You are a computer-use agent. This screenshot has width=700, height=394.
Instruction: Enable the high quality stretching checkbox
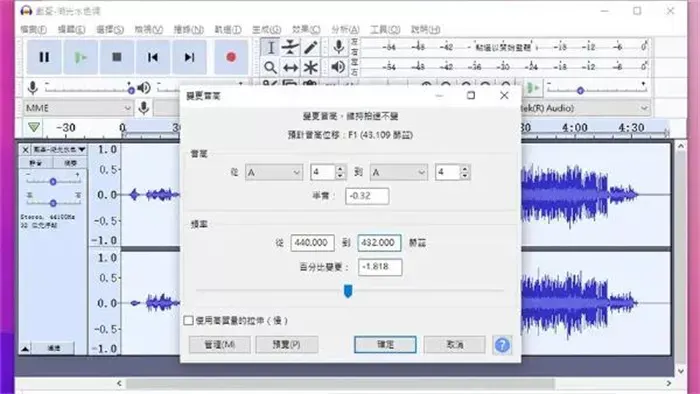tap(188, 320)
